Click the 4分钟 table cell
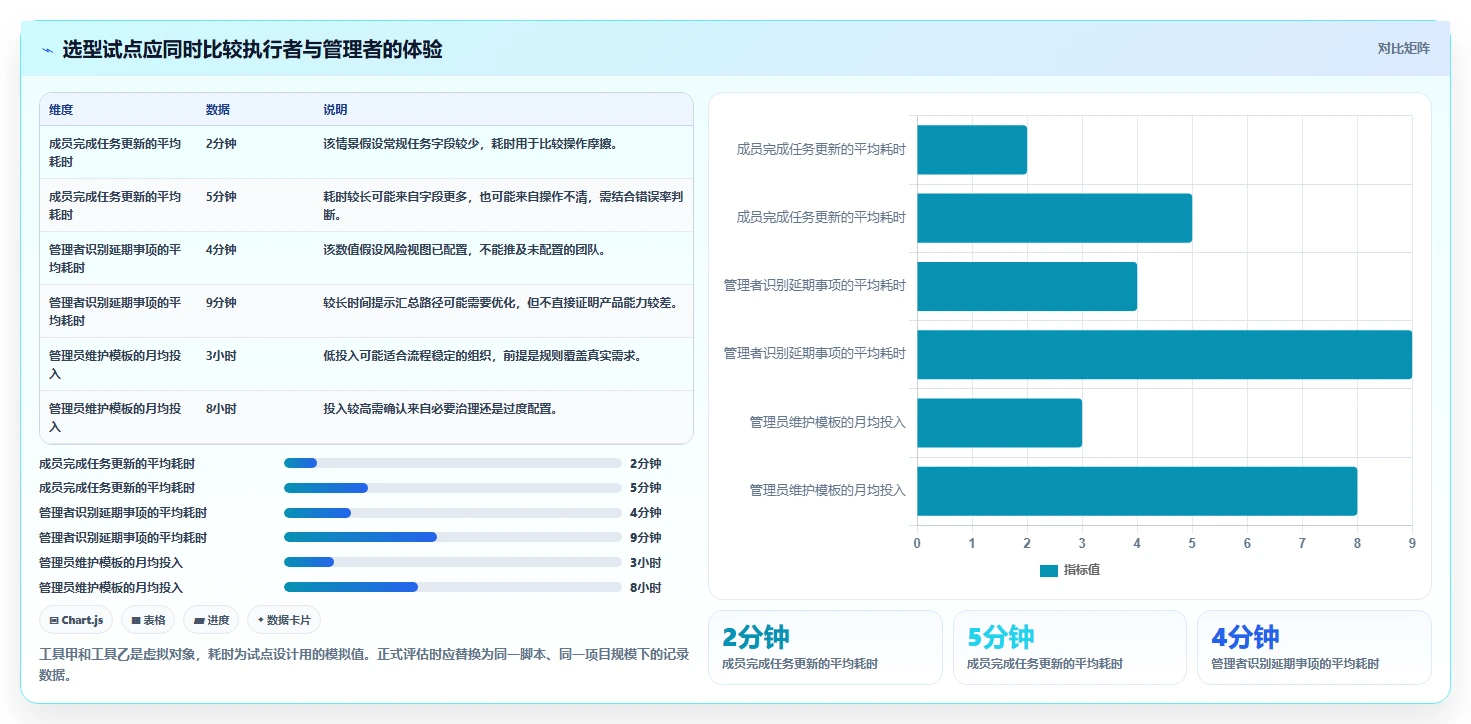This screenshot has height=724, width=1471. click(x=221, y=250)
